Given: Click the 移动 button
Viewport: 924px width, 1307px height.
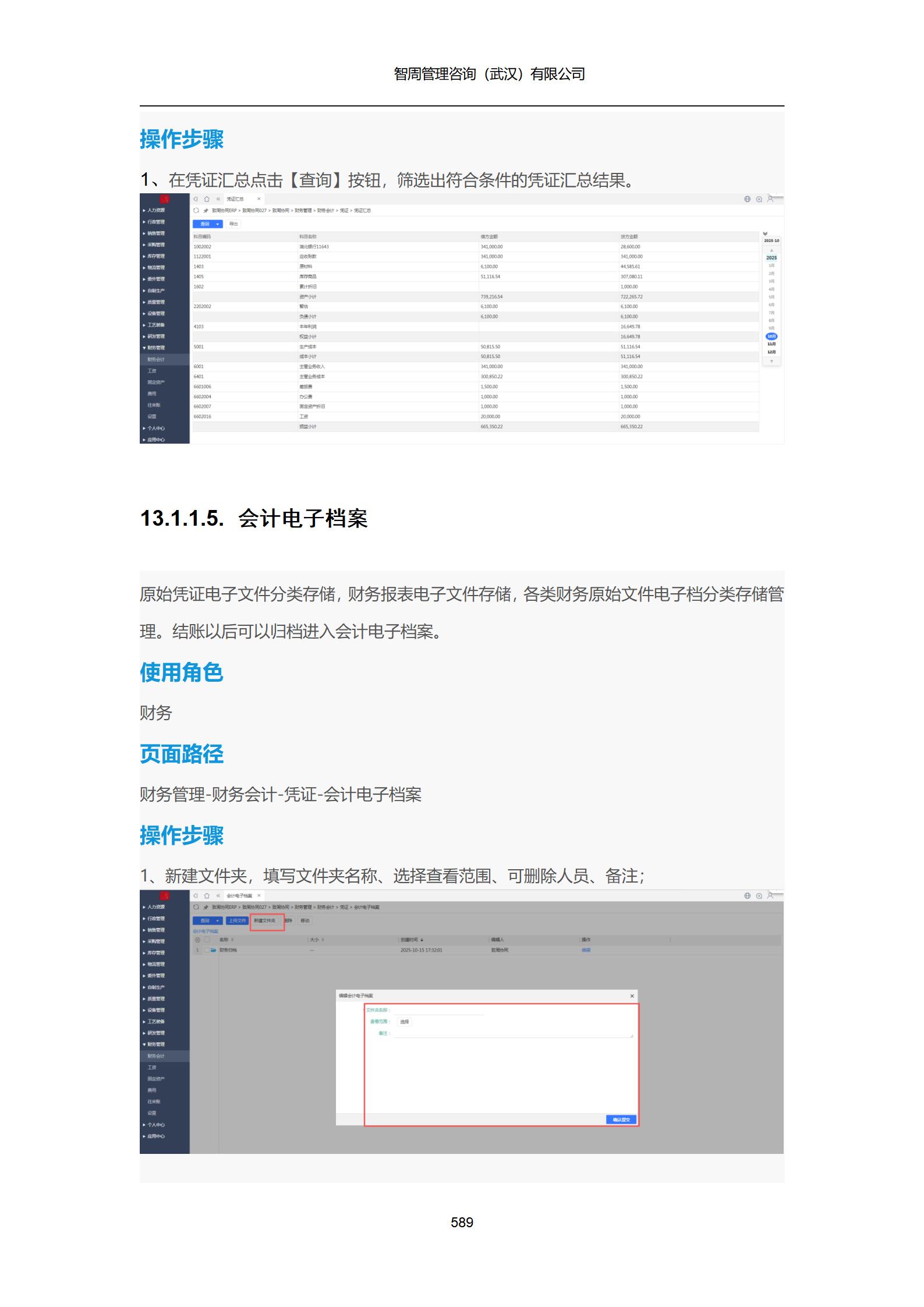Looking at the screenshot, I should [x=305, y=920].
